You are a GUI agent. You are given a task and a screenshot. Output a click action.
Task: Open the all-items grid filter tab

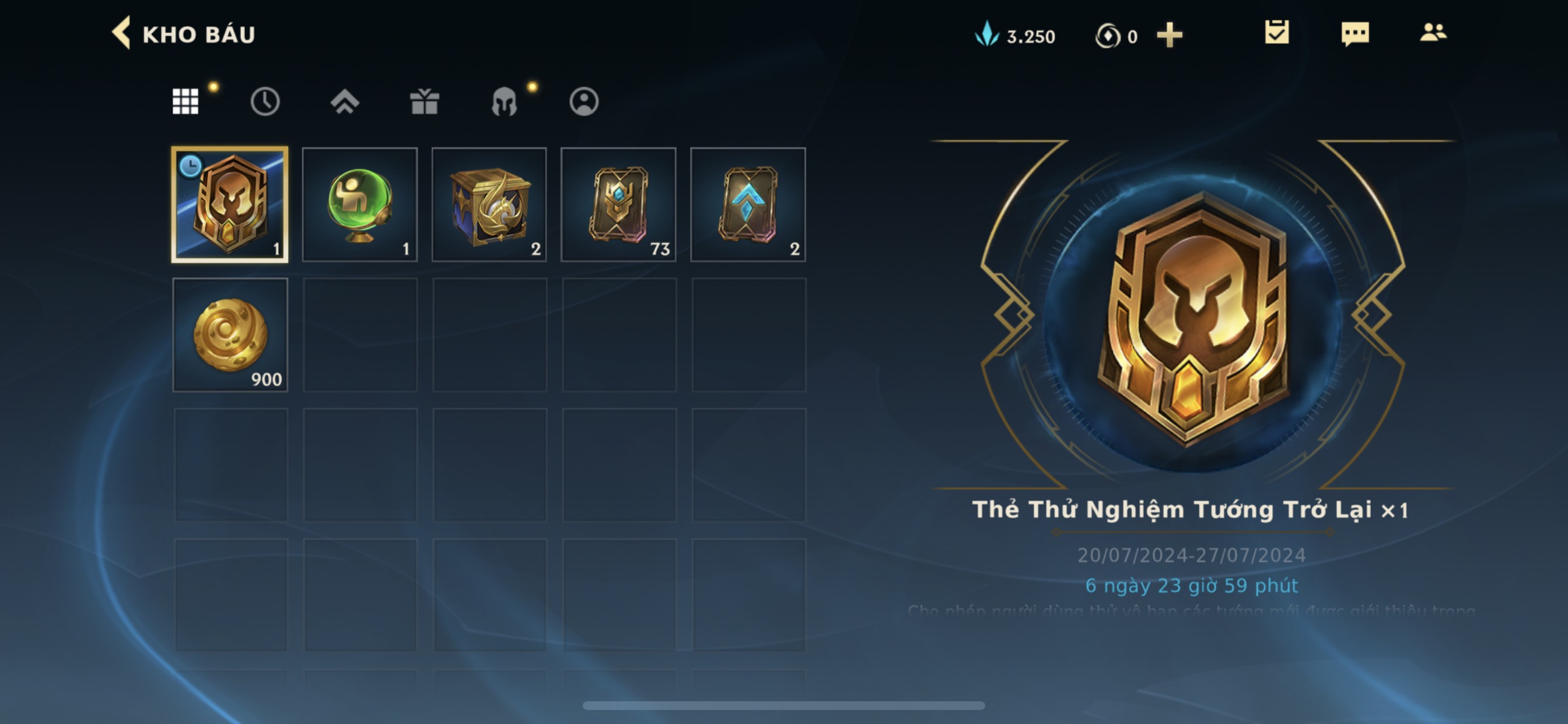[x=185, y=101]
